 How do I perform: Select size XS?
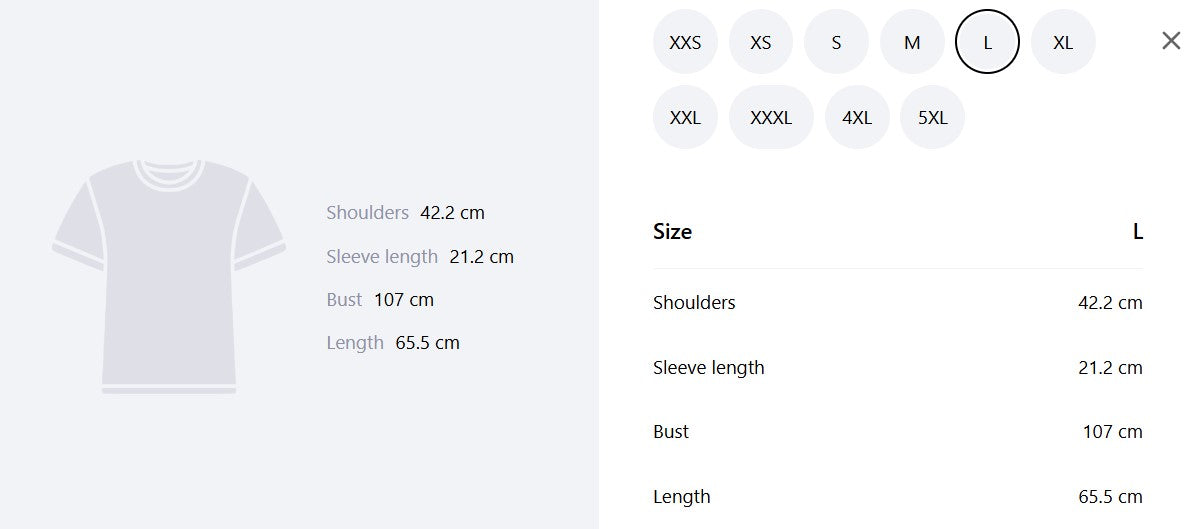(760, 42)
